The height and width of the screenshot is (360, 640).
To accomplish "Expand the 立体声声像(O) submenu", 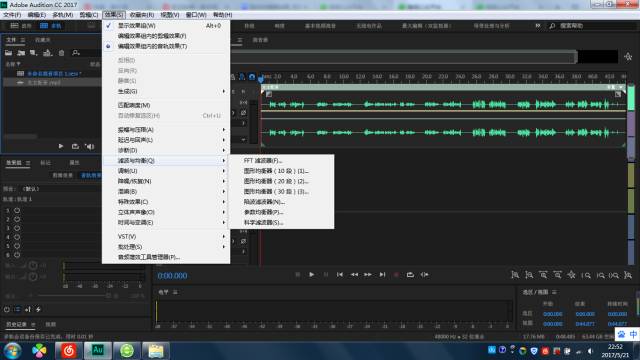I will pyautogui.click(x=166, y=212).
